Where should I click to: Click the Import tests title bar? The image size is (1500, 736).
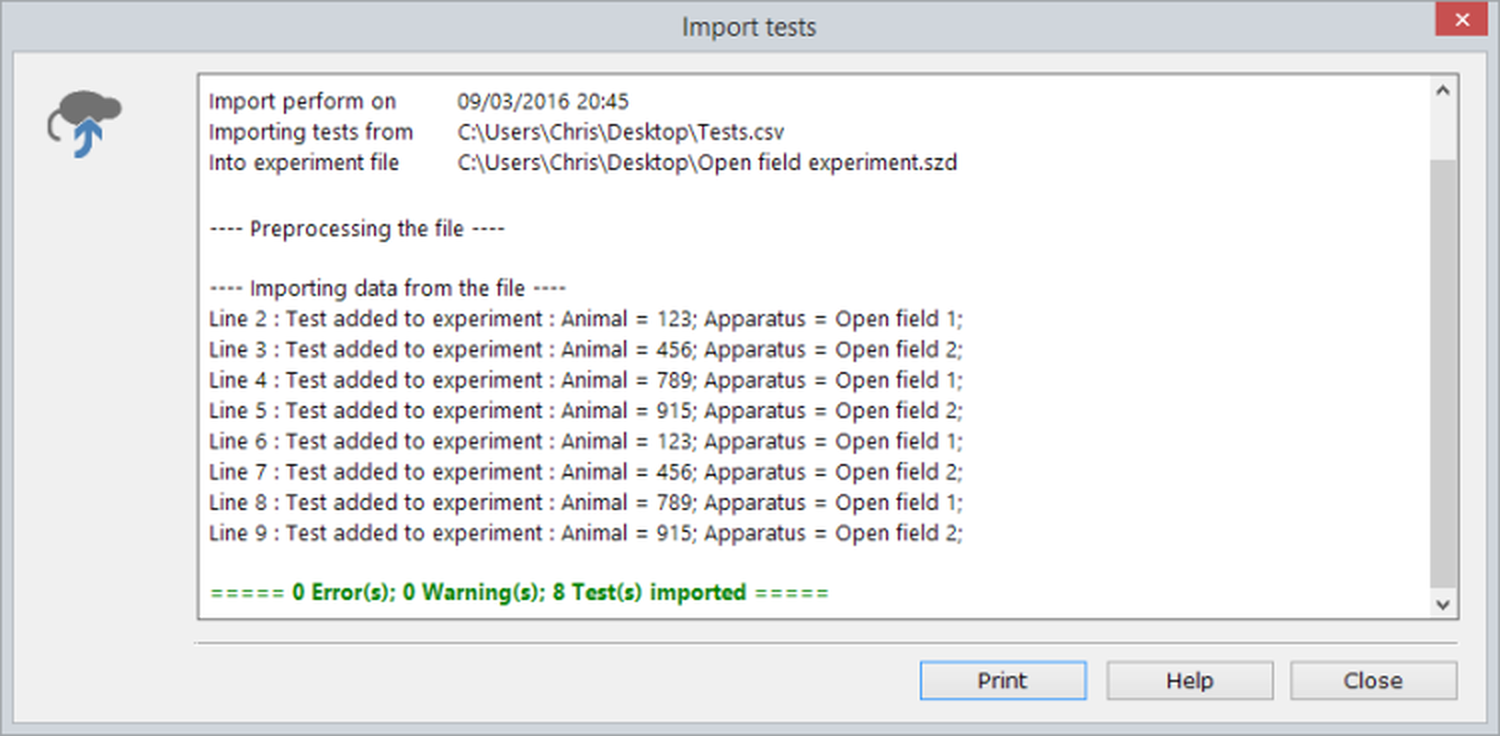pos(748,26)
